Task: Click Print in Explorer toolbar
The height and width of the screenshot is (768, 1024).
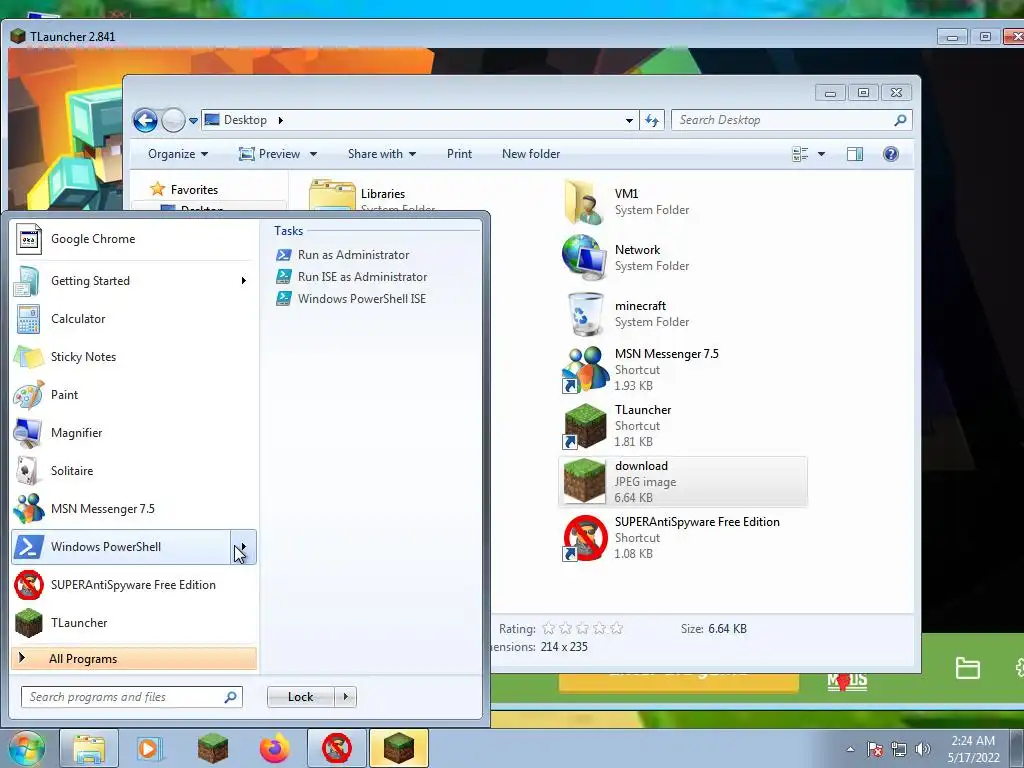Action: [459, 154]
